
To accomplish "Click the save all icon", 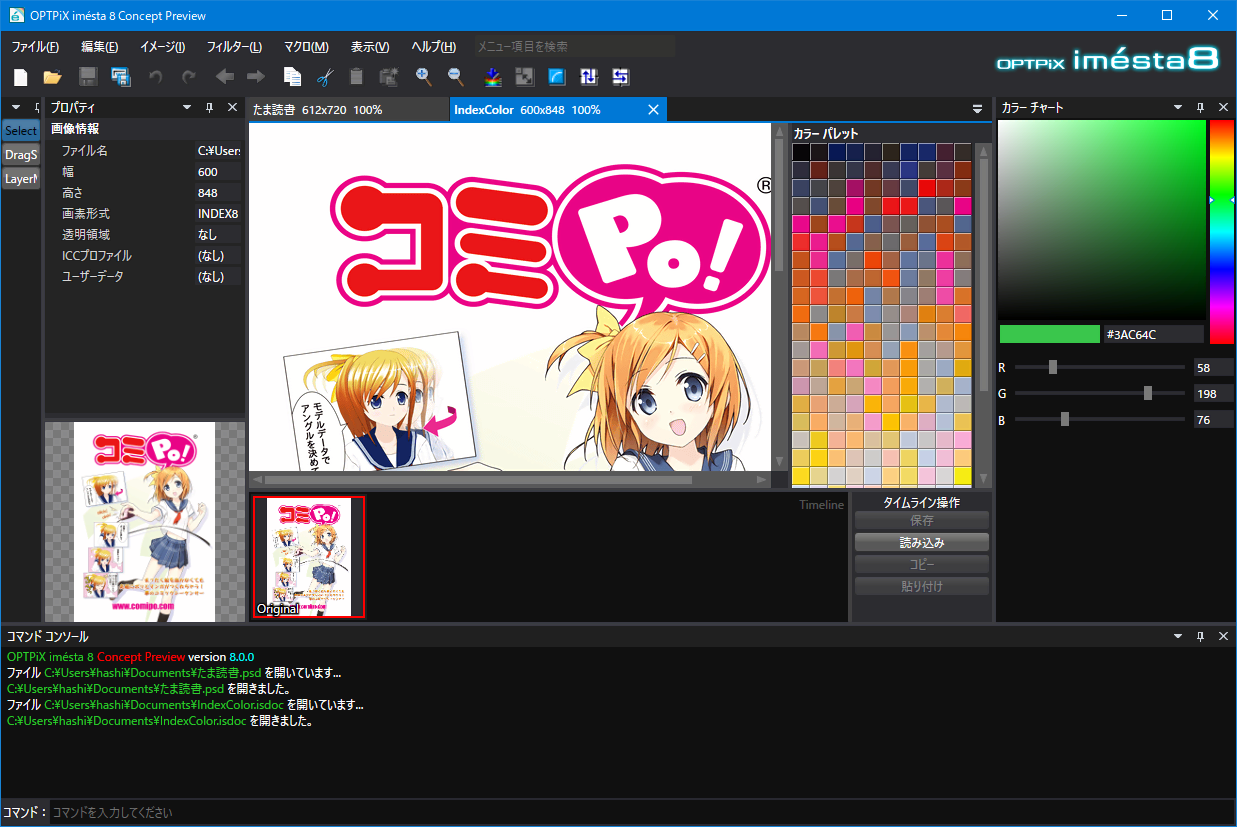I will tap(121, 77).
